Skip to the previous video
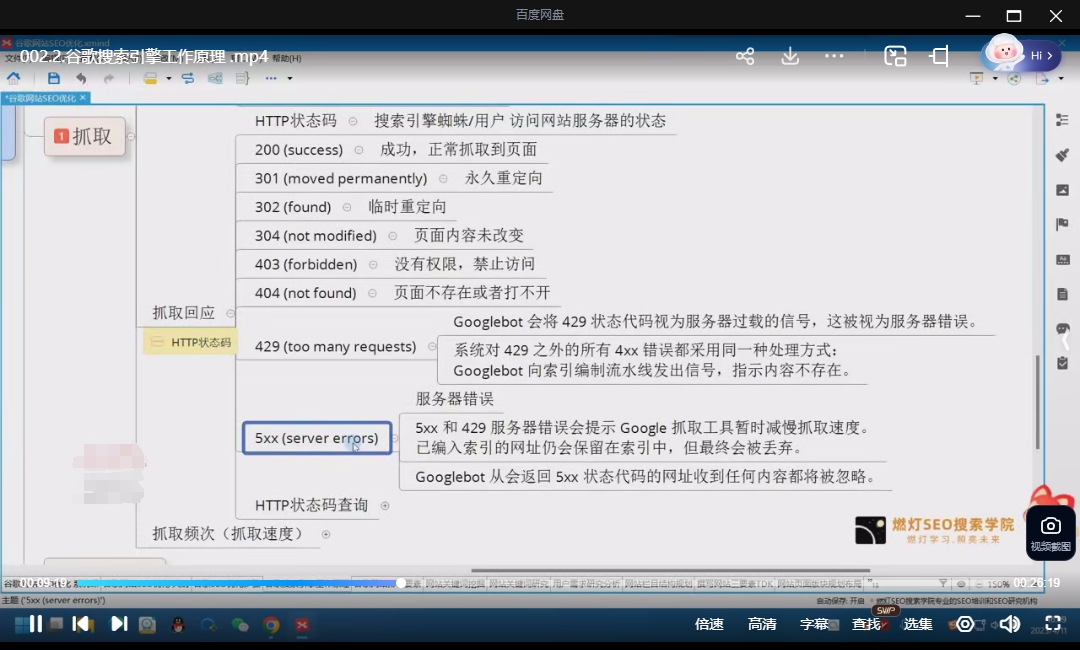Viewport: 1080px width, 650px height. click(x=81, y=624)
